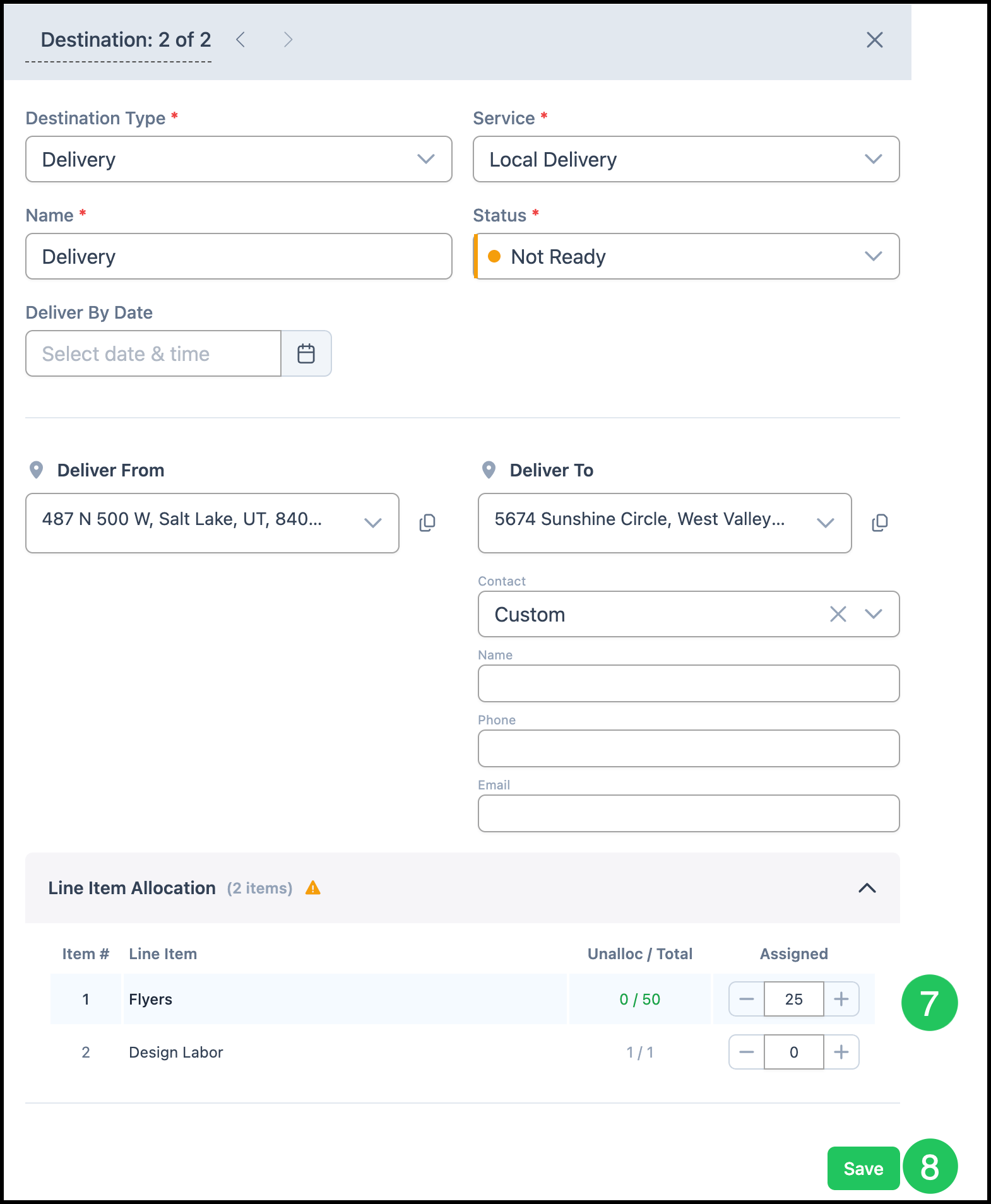991x1204 pixels.
Task: Click the destination Name field containing Delivery
Action: click(x=239, y=256)
